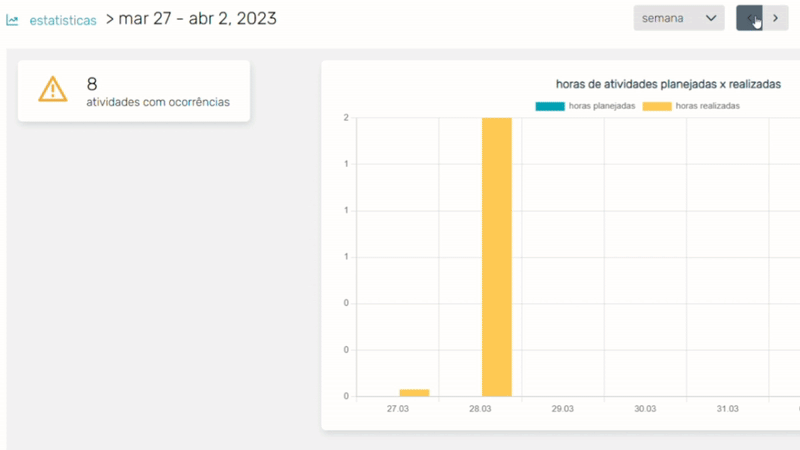Click the orange warning triangle icon
800x450 pixels.
tap(52, 90)
